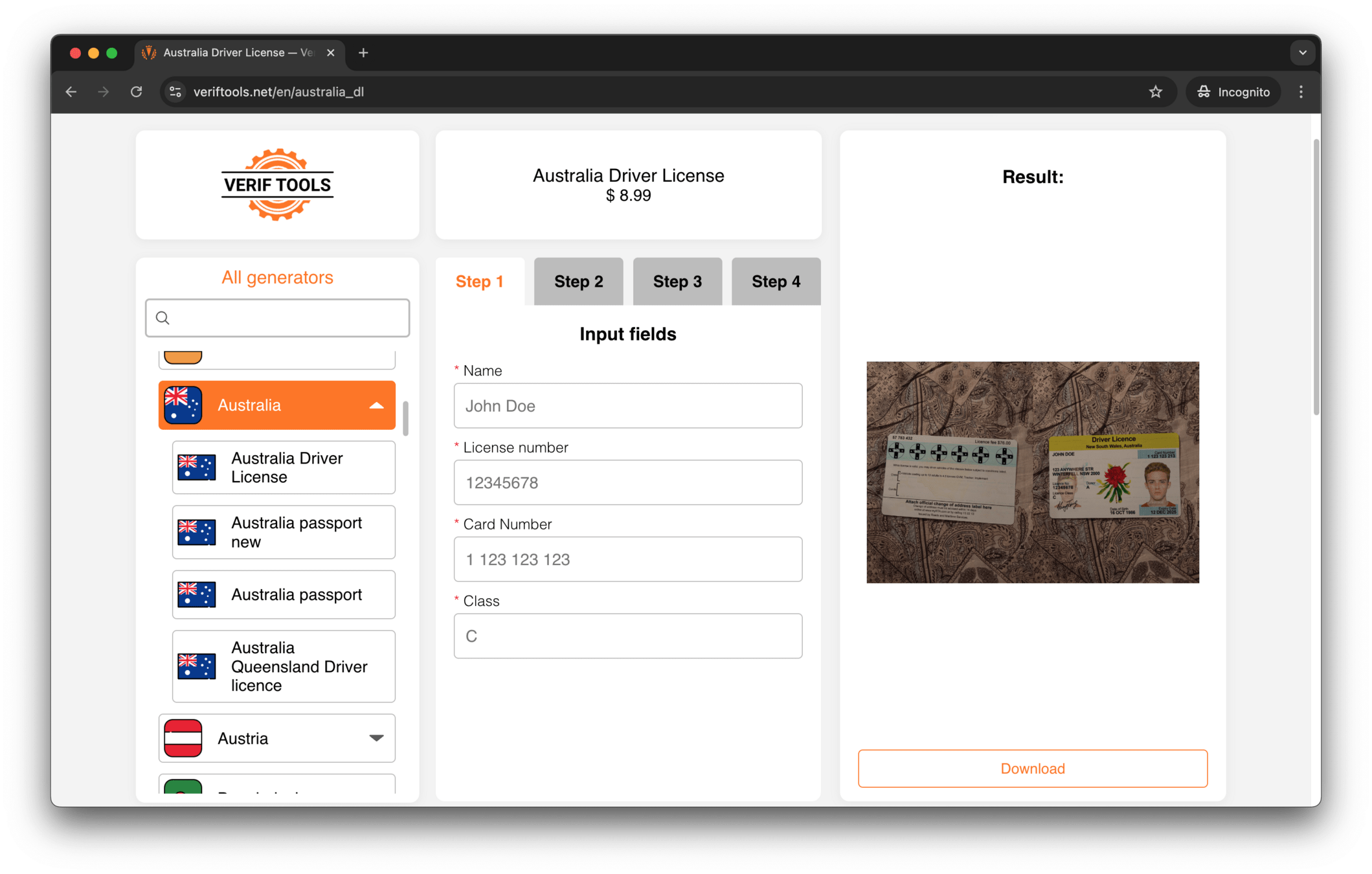
Task: Click into the License number field
Action: pos(627,482)
